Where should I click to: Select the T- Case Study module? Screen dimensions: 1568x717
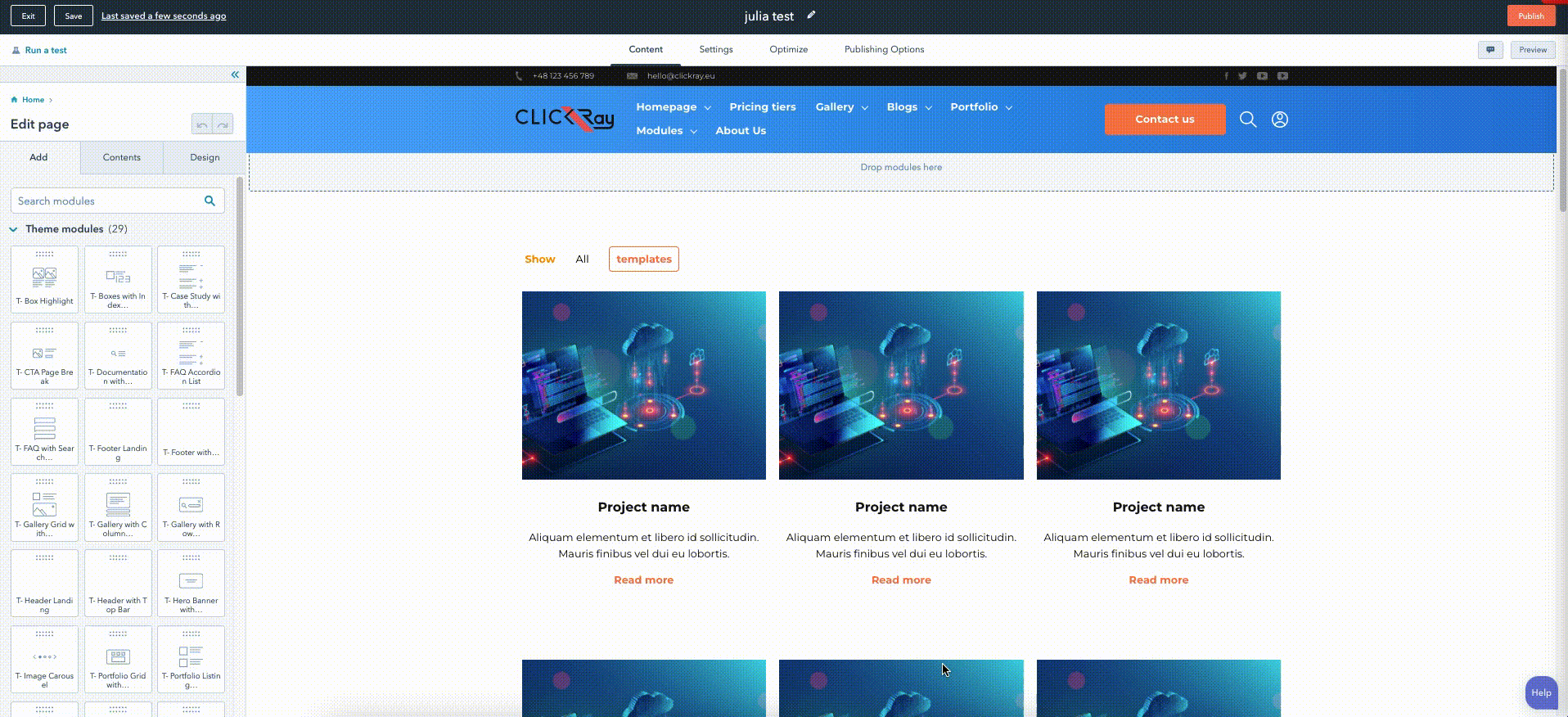click(x=191, y=279)
